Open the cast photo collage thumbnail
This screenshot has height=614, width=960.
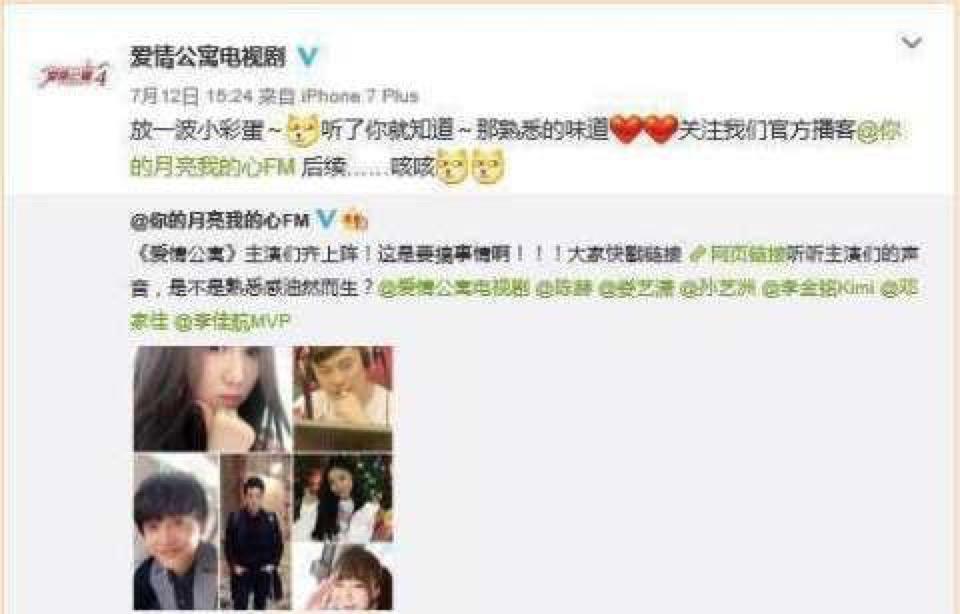263,478
